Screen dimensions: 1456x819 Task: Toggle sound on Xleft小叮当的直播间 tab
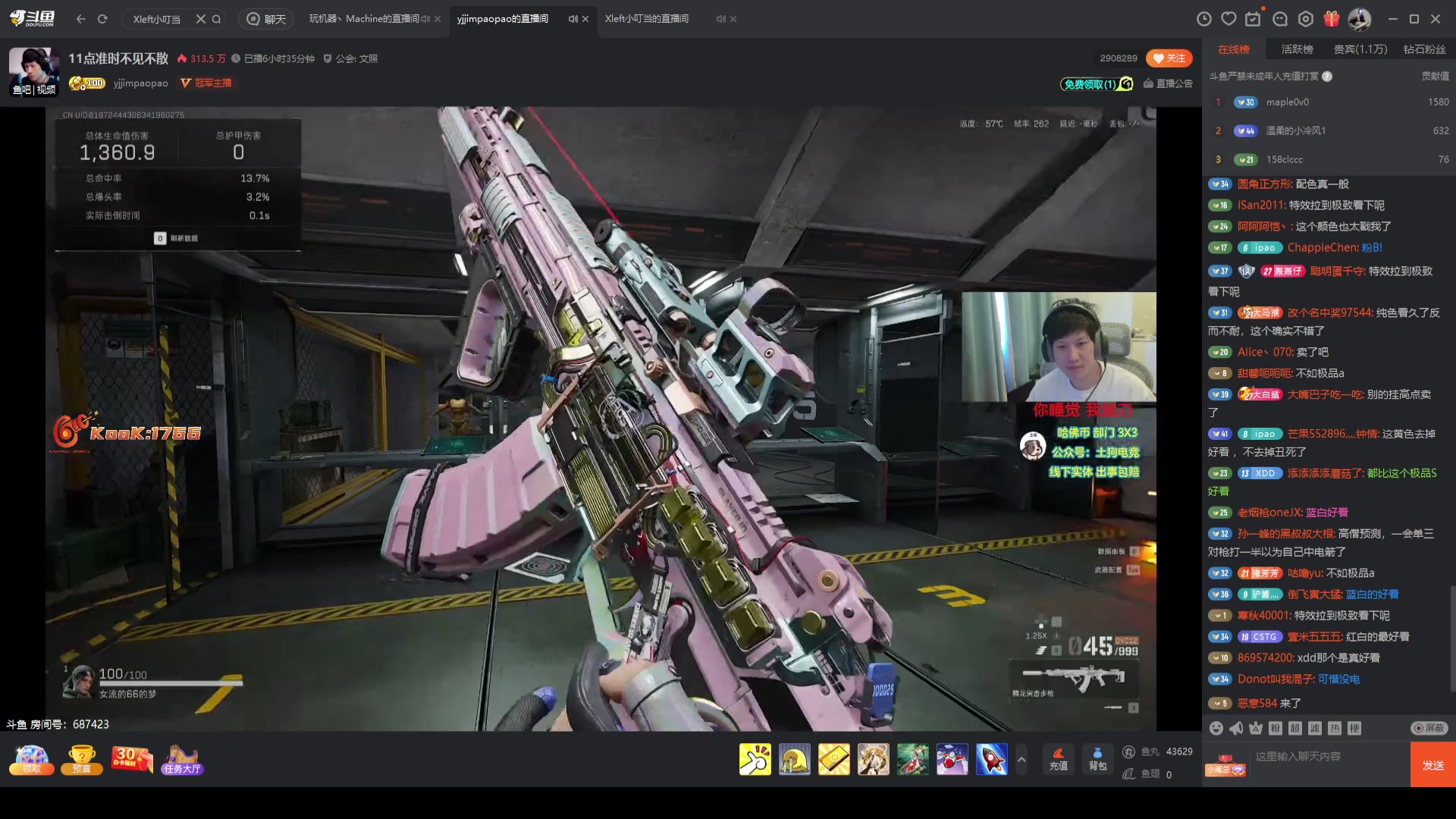pos(720,19)
